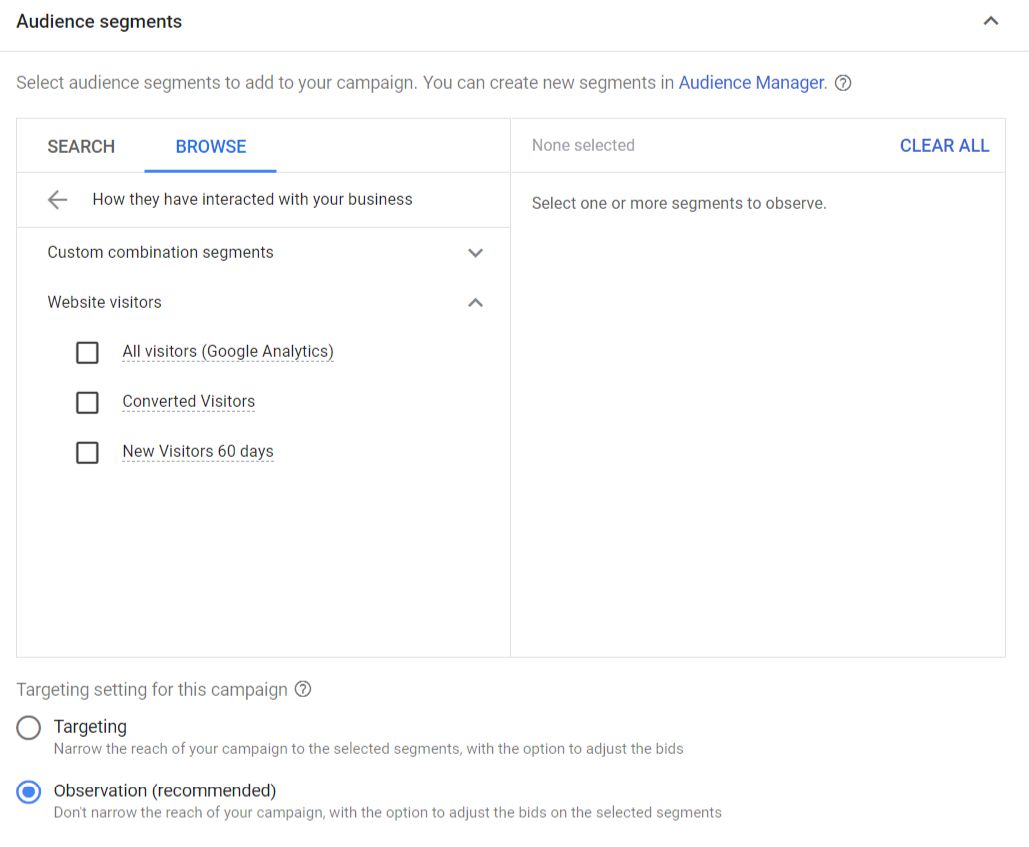Select the Observation (recommended) option

pyautogui.click(x=28, y=791)
